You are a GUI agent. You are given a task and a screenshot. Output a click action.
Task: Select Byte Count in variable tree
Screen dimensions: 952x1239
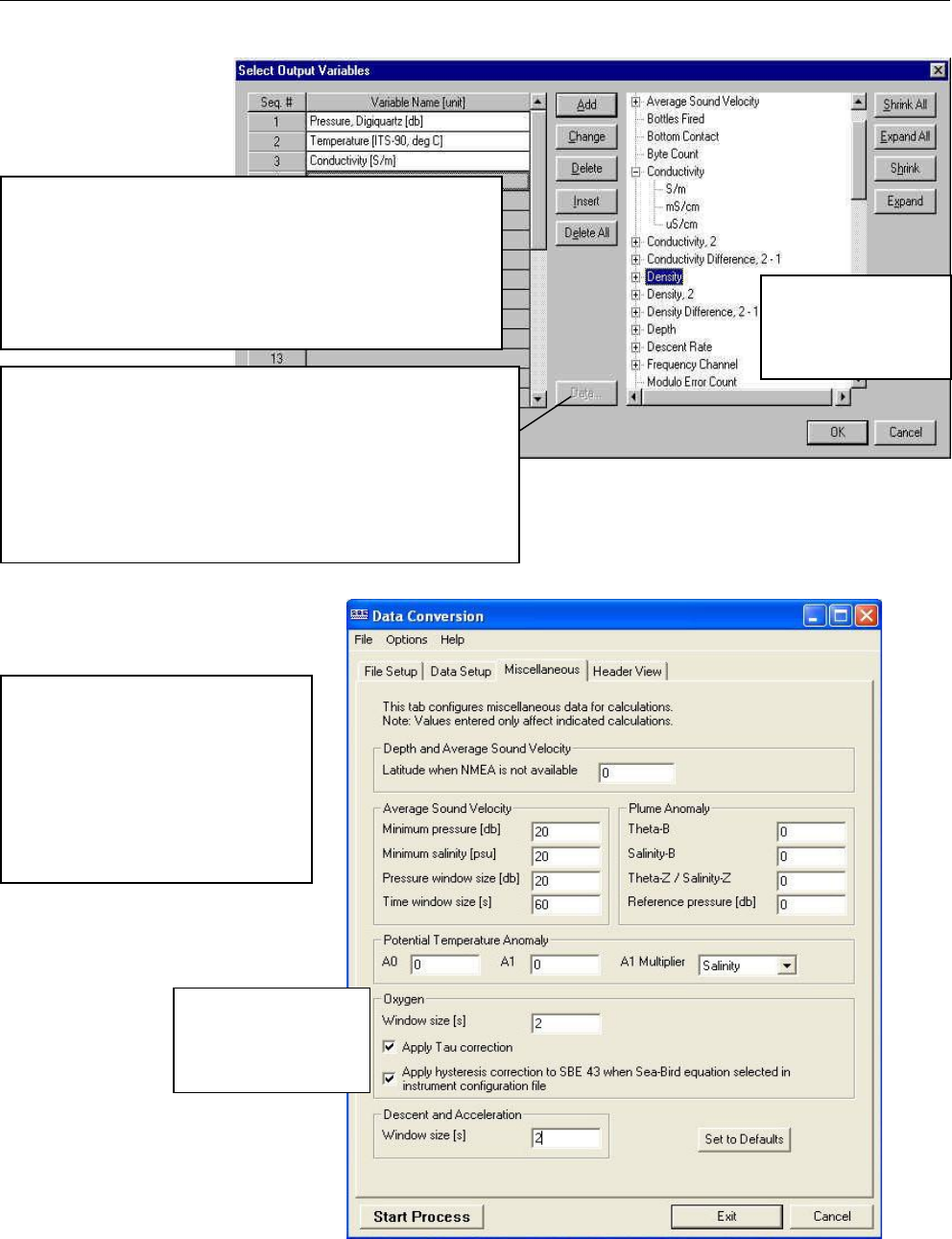[x=672, y=155]
